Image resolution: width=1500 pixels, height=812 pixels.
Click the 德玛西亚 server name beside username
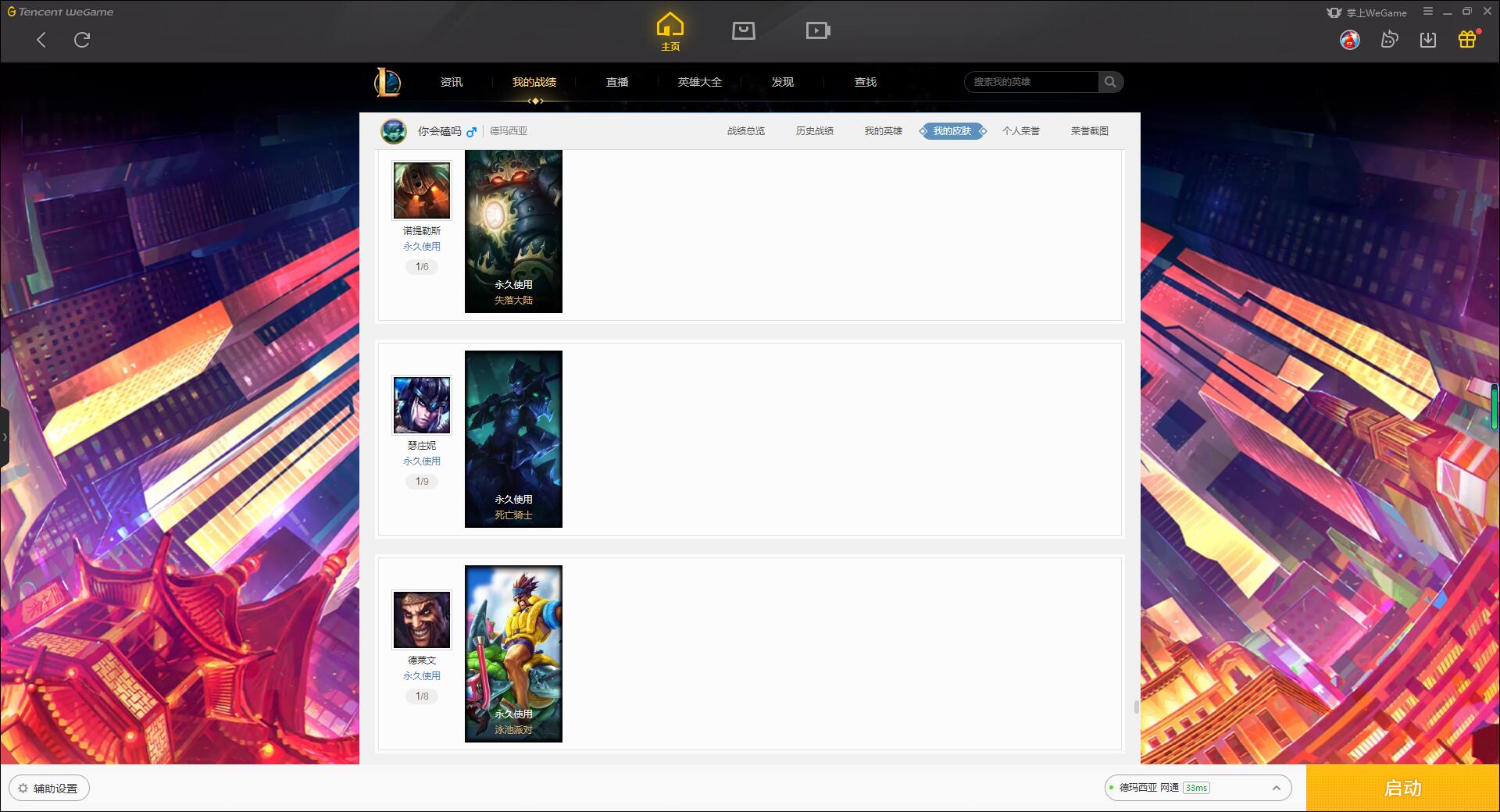point(509,131)
